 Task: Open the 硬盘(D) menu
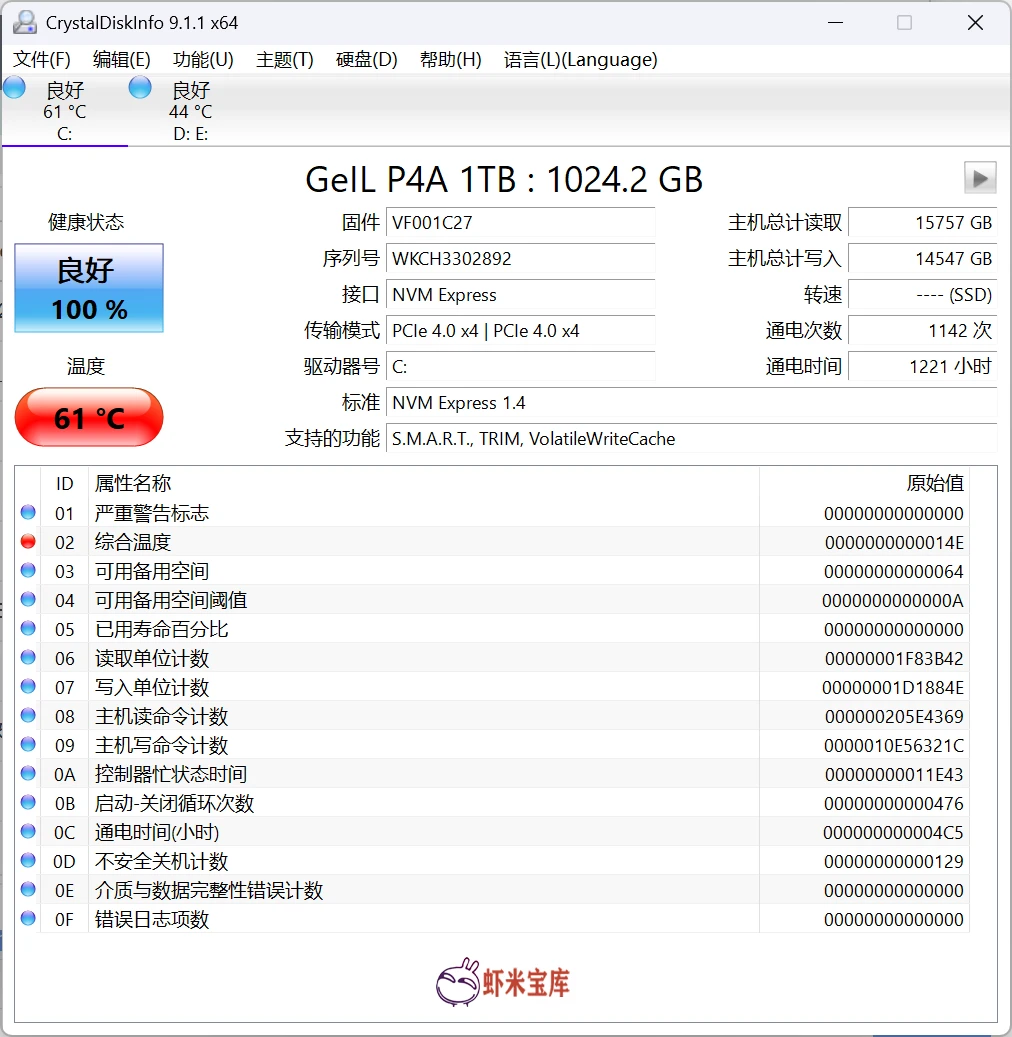tap(366, 60)
